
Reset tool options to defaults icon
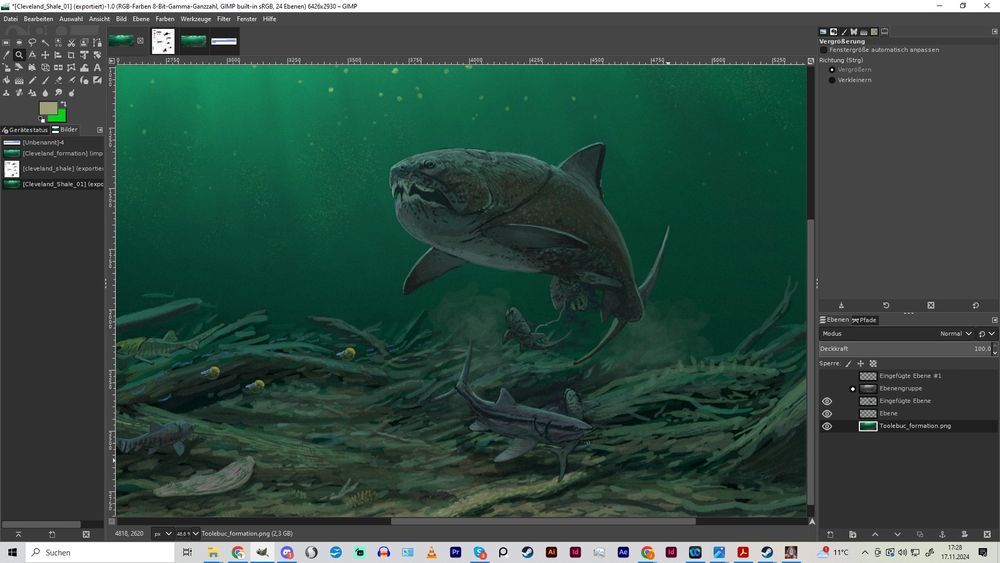975,305
